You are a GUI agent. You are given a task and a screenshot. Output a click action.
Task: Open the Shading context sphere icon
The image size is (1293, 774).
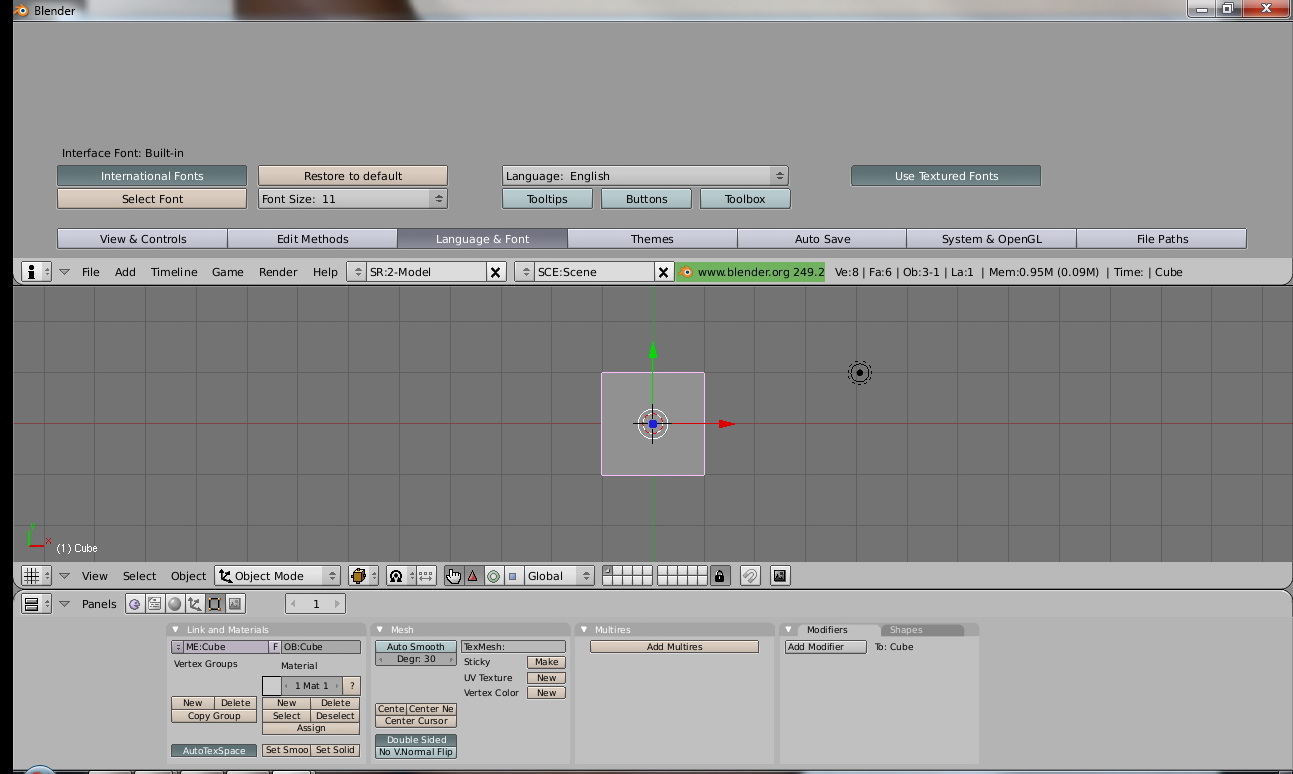[x=175, y=604]
